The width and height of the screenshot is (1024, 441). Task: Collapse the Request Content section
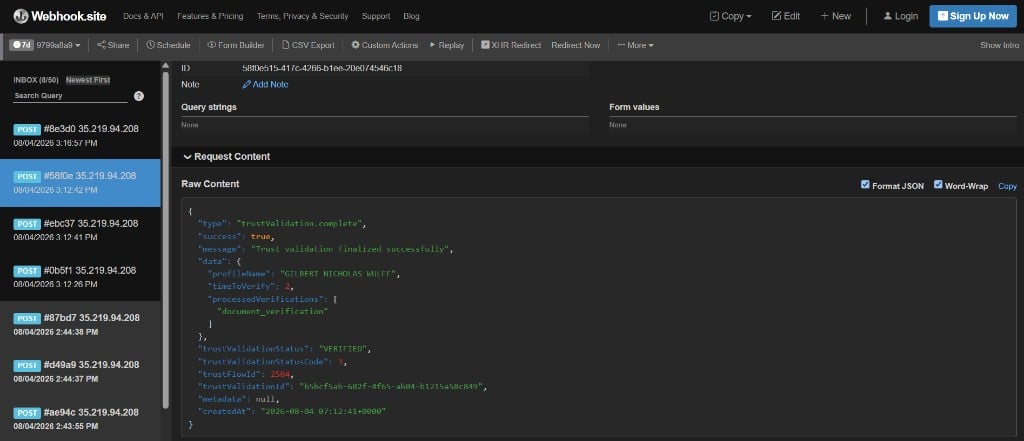click(x=227, y=157)
